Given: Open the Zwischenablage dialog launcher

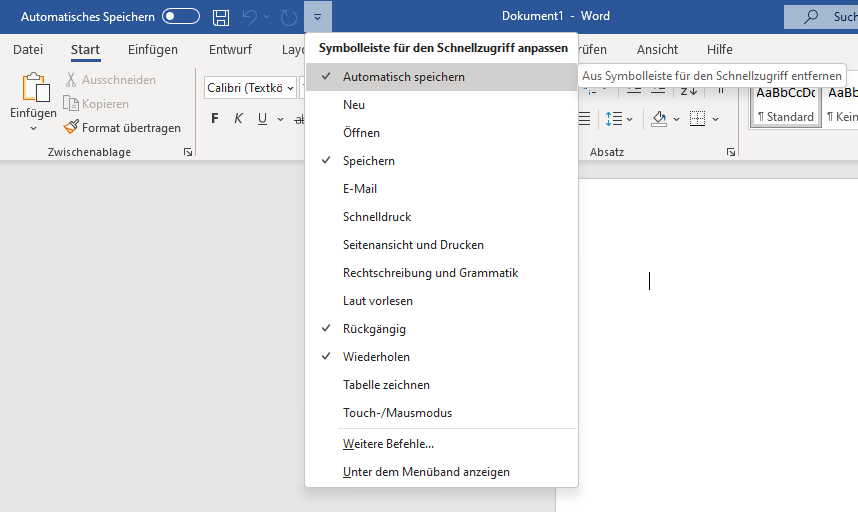Looking at the screenshot, I should coord(187,152).
